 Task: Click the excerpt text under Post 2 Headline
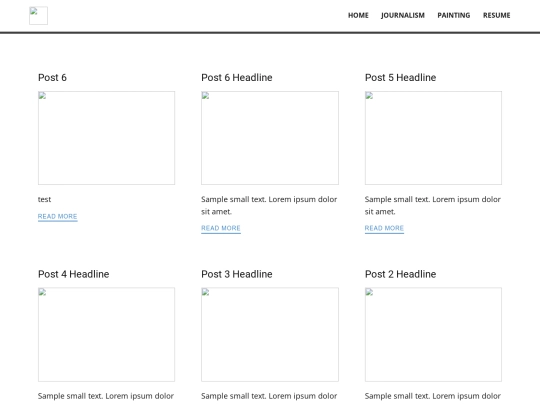(x=433, y=396)
